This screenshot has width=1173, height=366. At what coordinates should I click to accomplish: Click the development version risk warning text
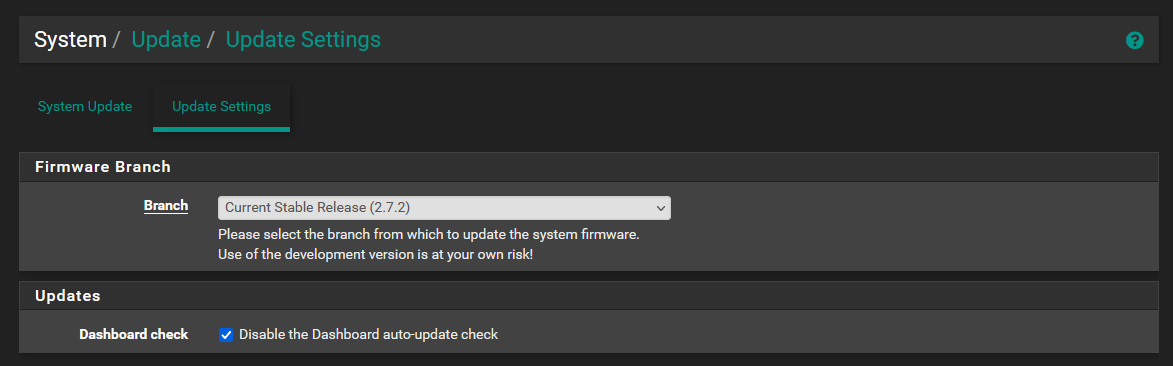375,254
